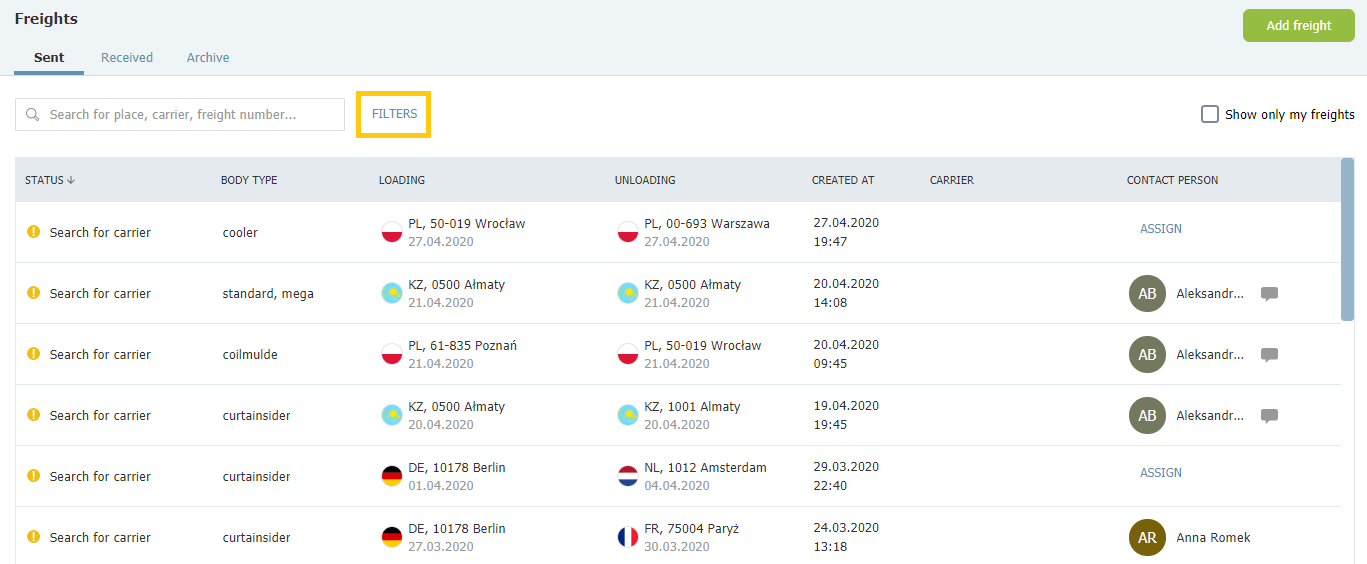The width and height of the screenshot is (1367, 564).
Task: Click the UNLOADING column header
Action: [645, 180]
